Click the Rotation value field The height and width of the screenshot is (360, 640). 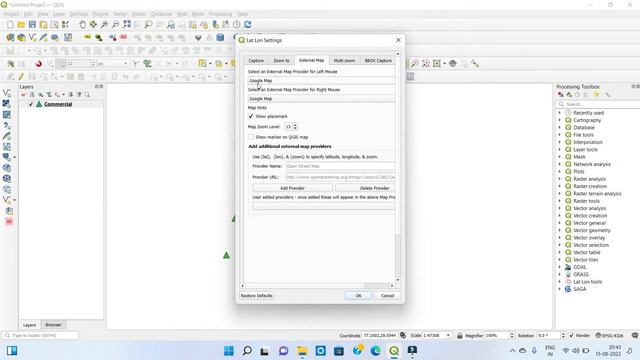coord(548,336)
